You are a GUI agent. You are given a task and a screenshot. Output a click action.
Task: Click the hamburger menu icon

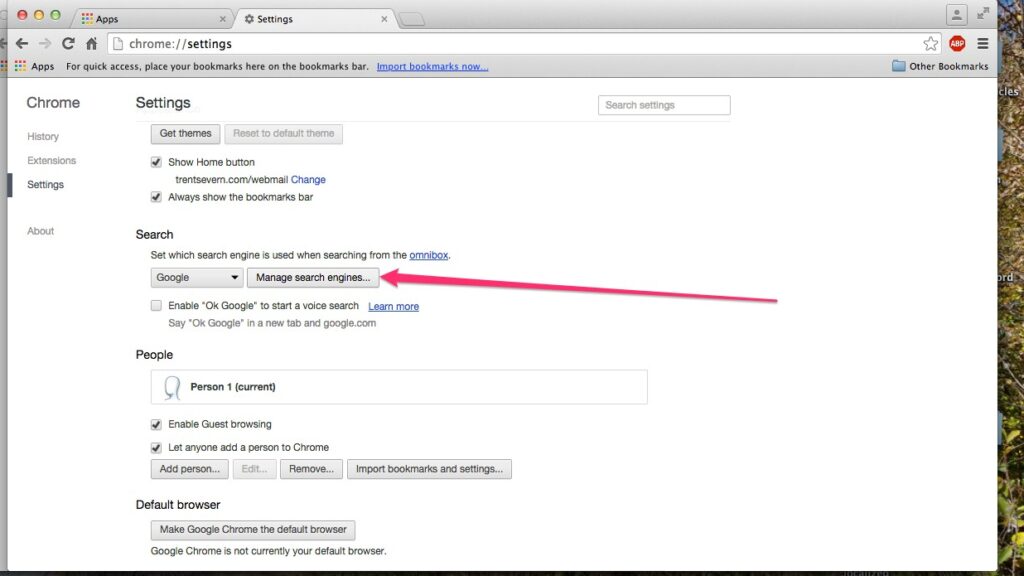984,43
